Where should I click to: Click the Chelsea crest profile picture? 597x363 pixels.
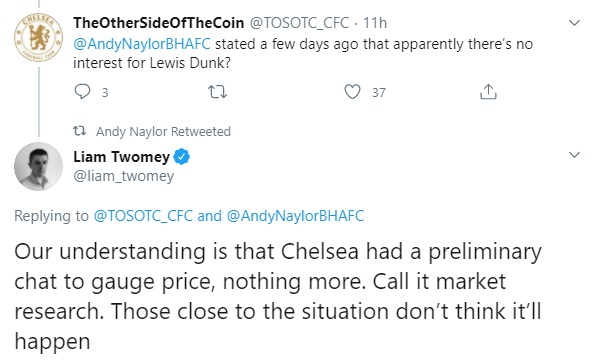(x=38, y=37)
